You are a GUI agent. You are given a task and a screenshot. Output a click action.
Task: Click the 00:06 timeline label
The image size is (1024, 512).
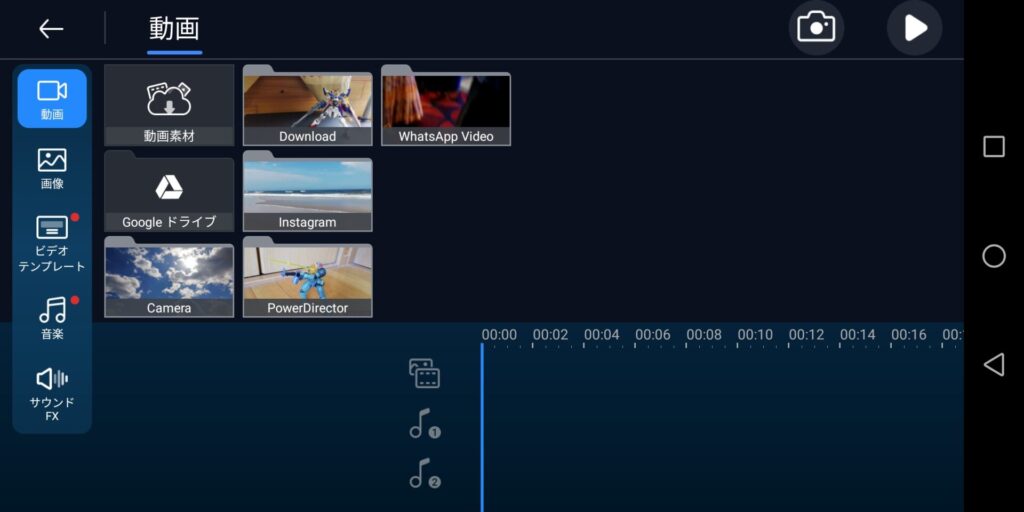(x=652, y=335)
